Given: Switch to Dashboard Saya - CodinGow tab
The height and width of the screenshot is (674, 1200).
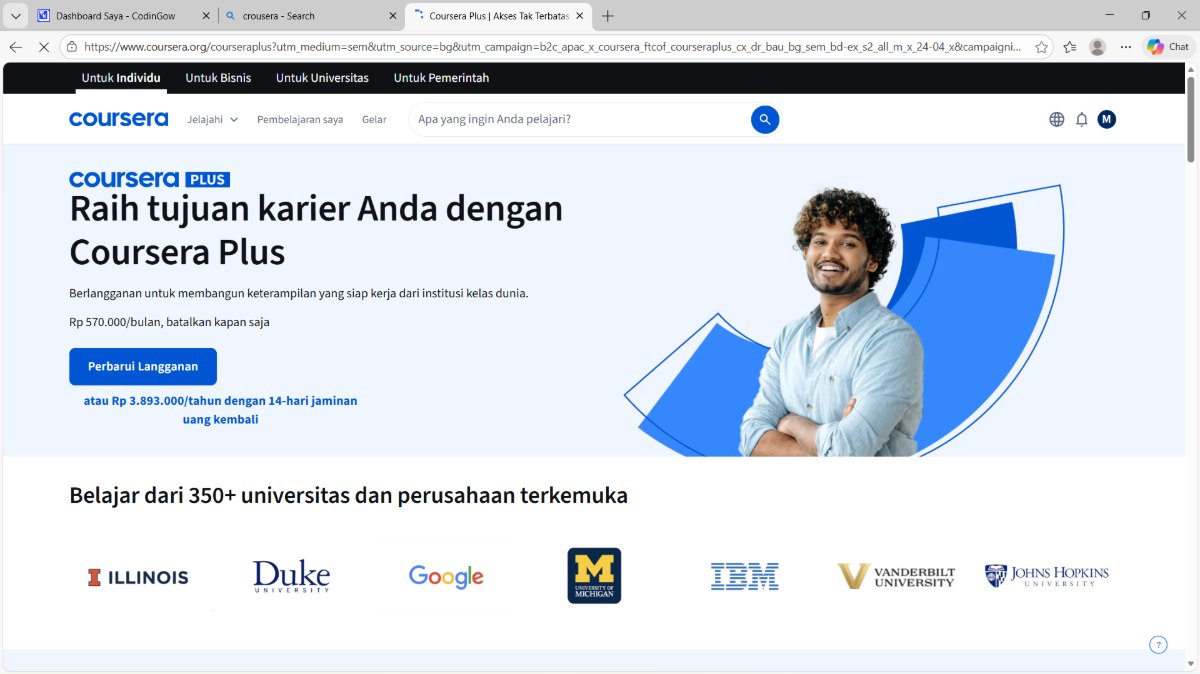Looking at the screenshot, I should click(x=123, y=16).
